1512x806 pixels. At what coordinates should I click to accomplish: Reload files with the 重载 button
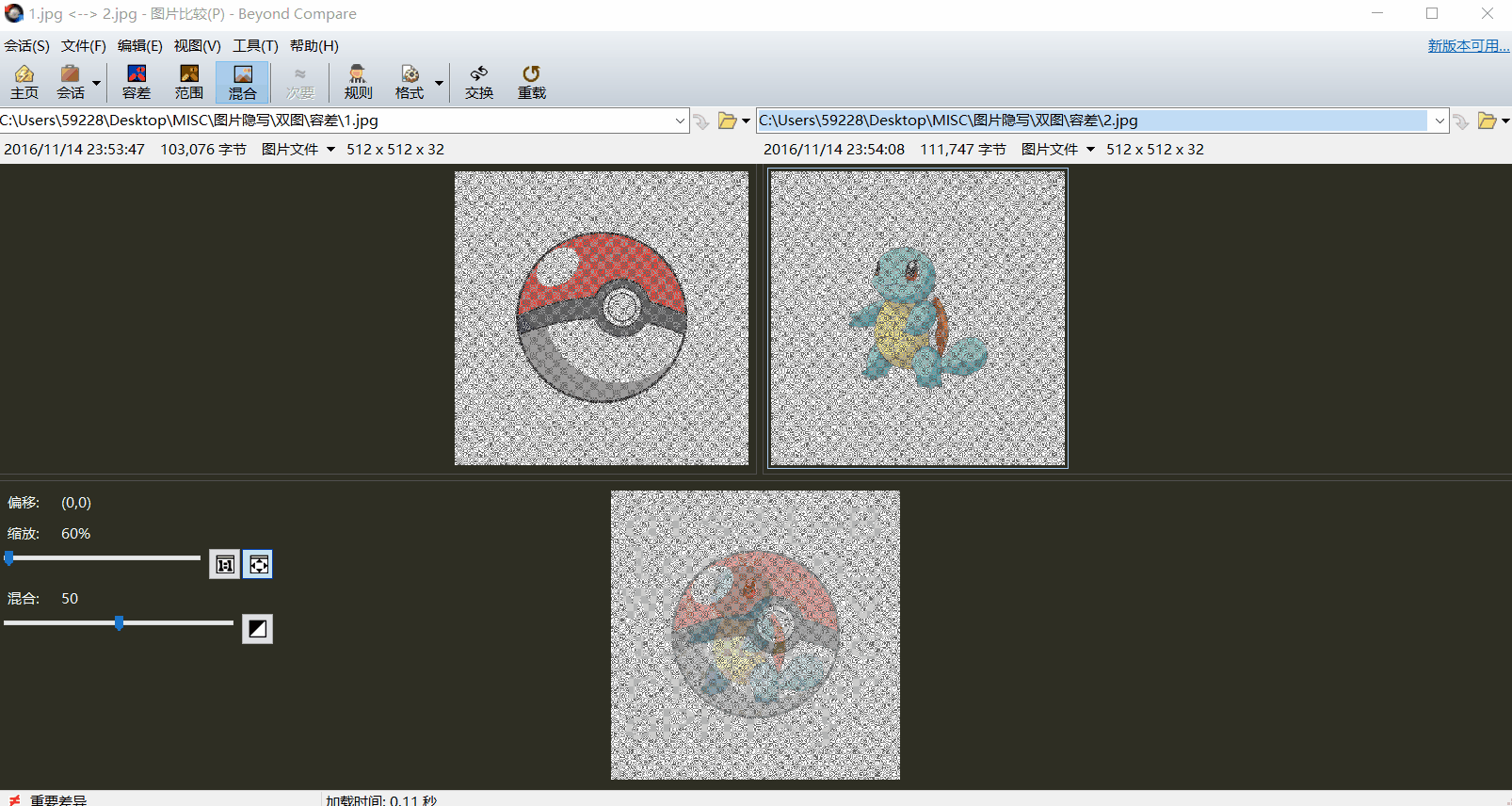coord(532,82)
